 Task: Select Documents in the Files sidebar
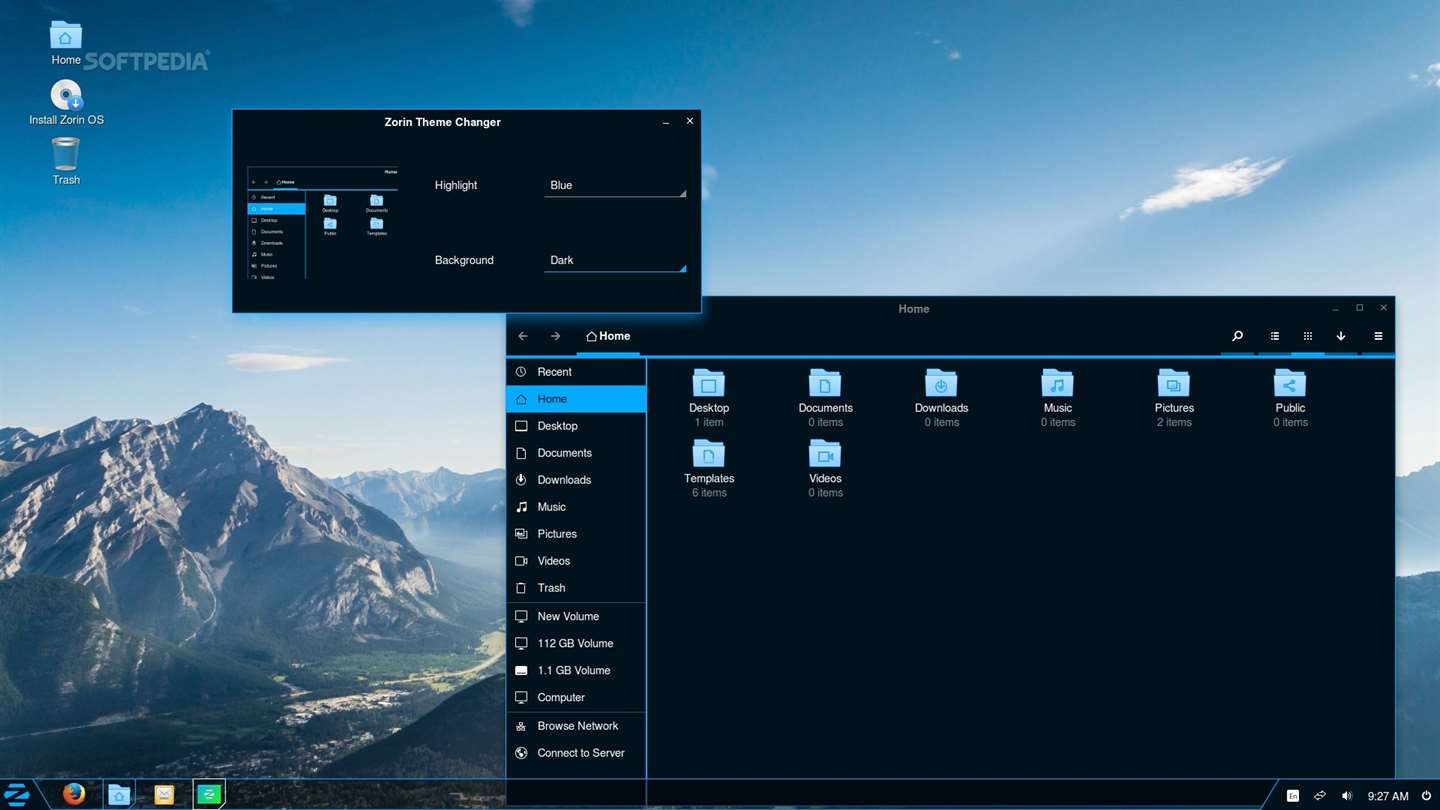click(576, 453)
